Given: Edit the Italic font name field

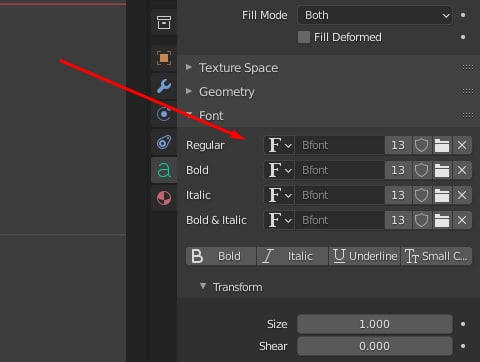Looking at the screenshot, I should point(340,195).
